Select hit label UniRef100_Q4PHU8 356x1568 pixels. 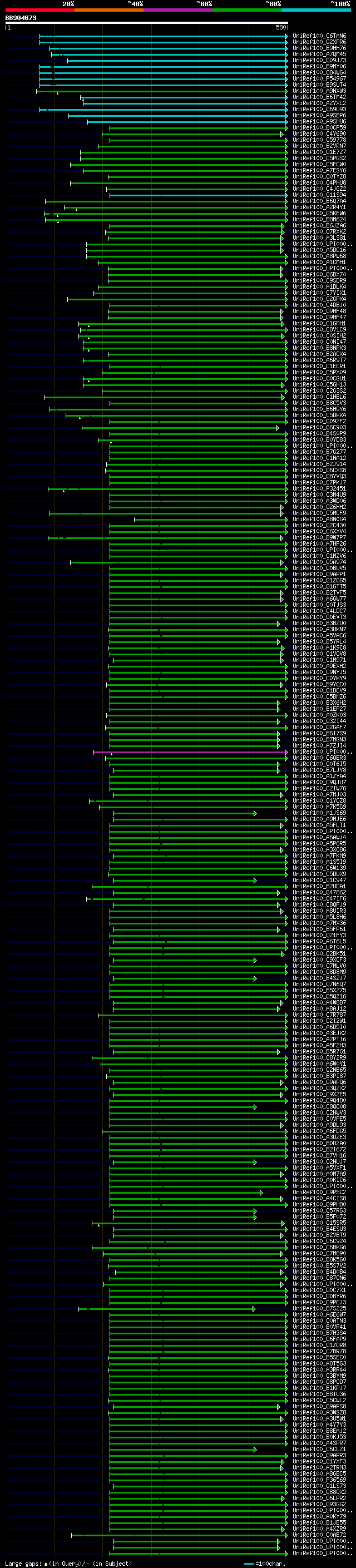point(319,182)
